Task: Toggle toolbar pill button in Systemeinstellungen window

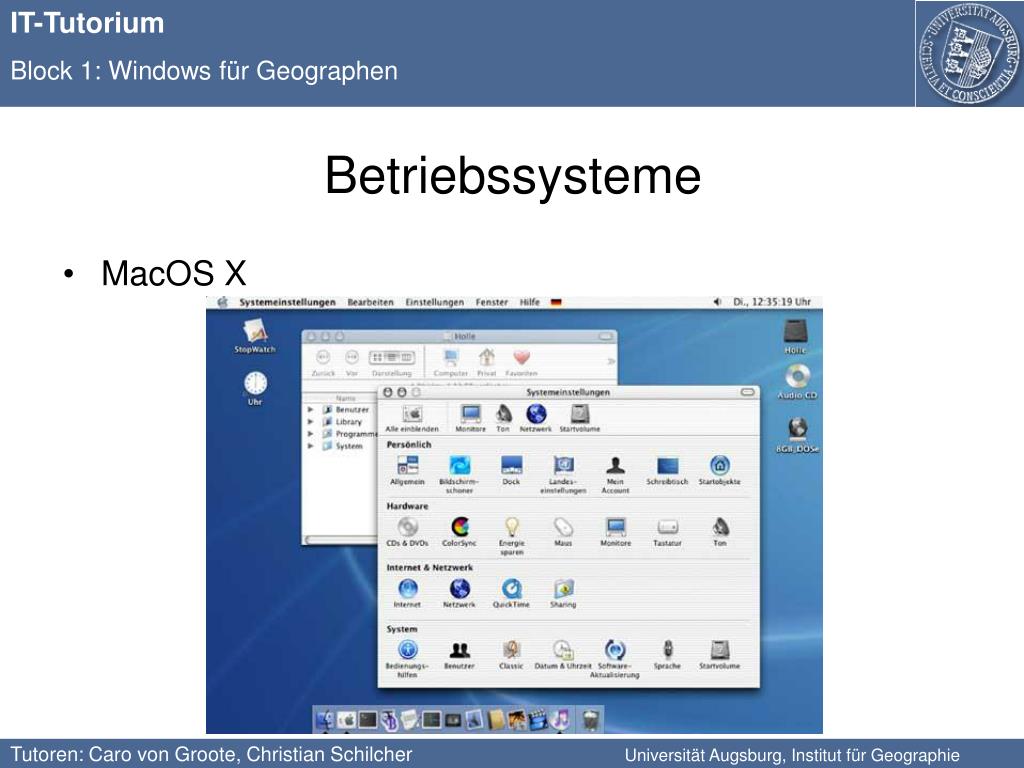Action: [x=748, y=392]
